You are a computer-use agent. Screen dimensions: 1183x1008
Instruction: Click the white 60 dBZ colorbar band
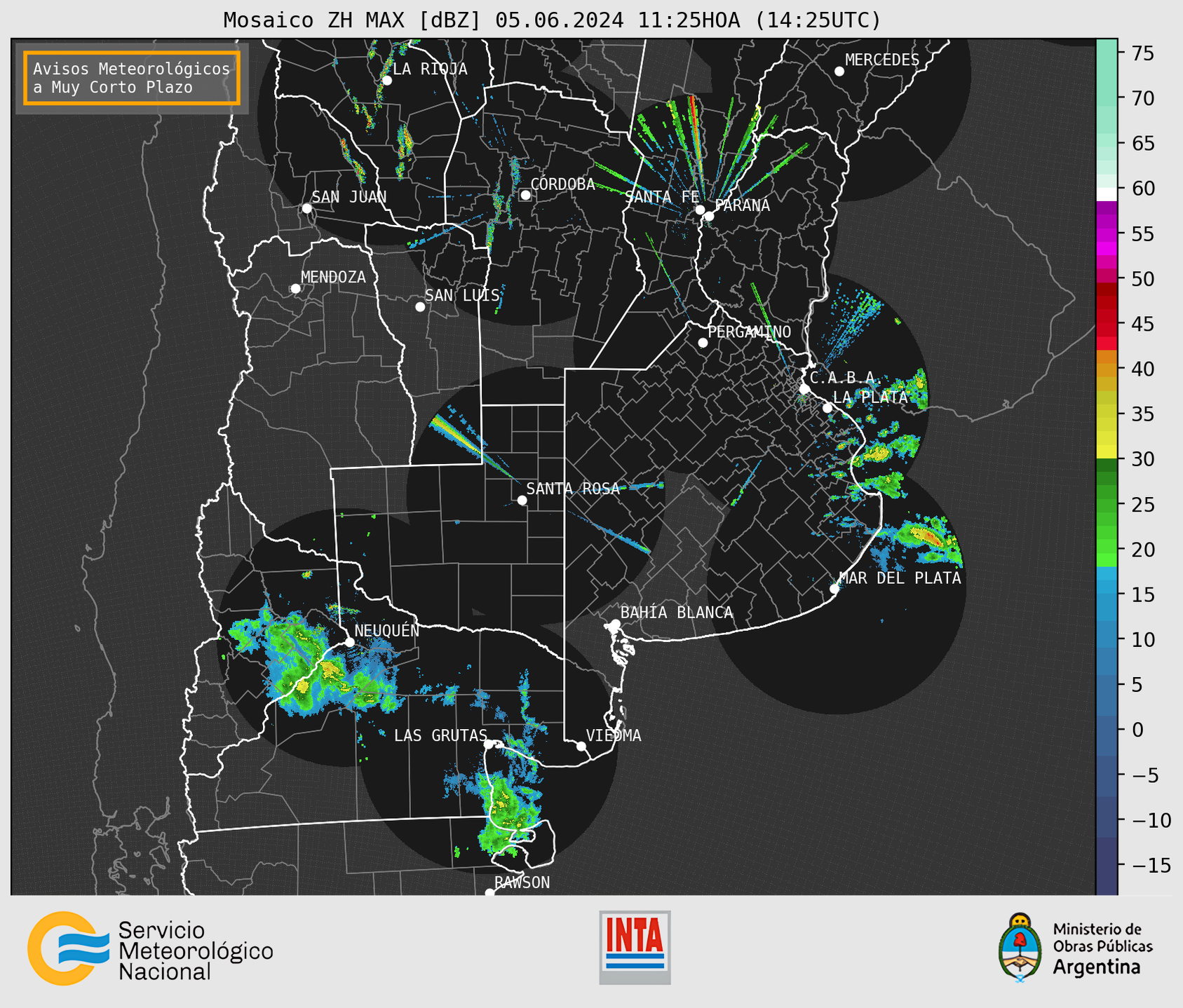(1107, 194)
